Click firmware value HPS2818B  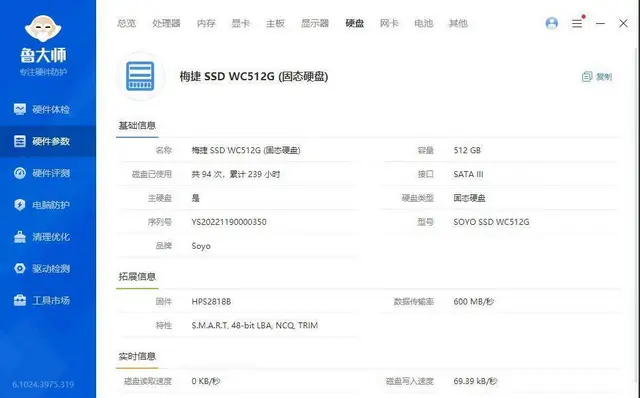[x=211, y=302]
